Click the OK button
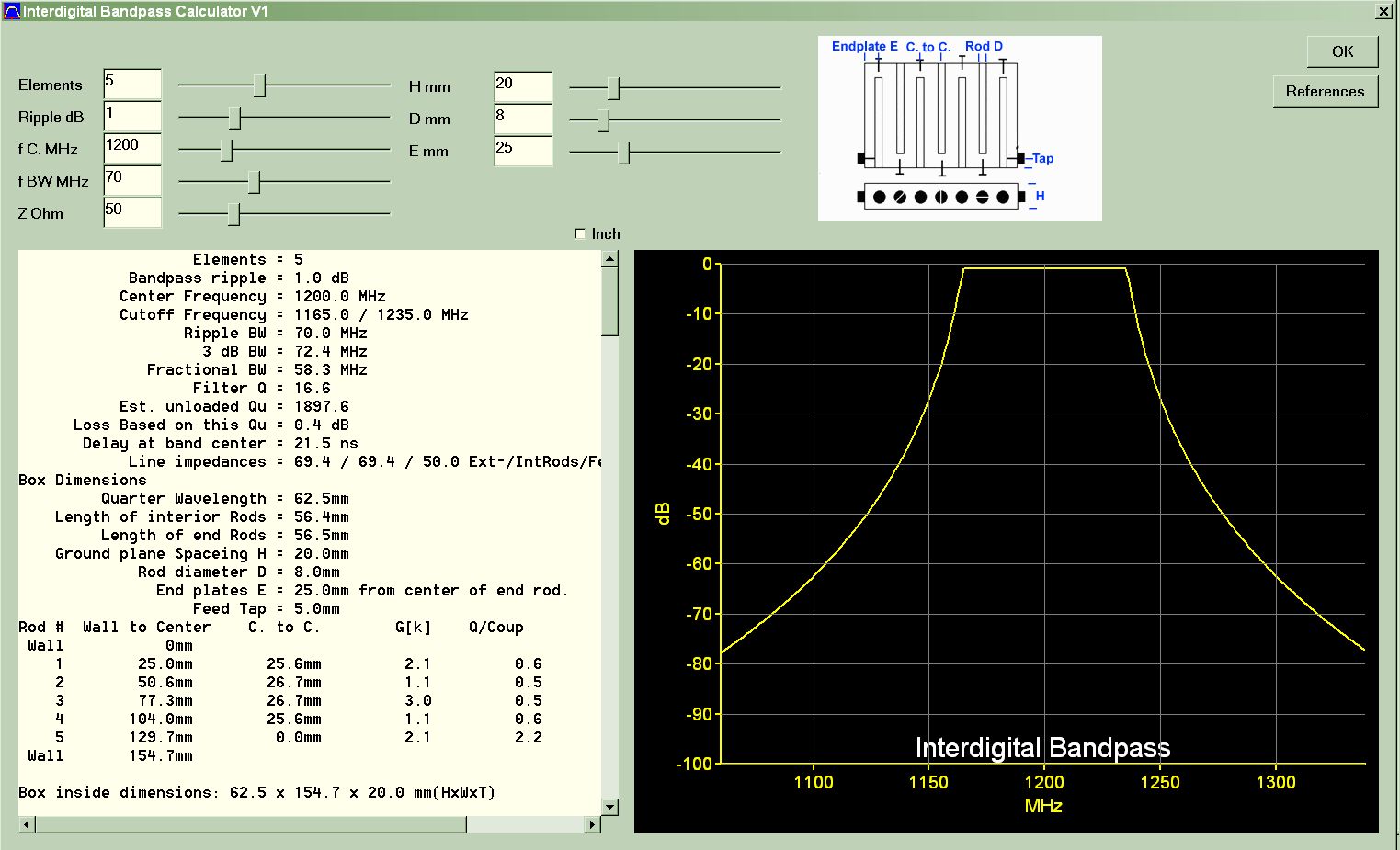 click(x=1342, y=51)
